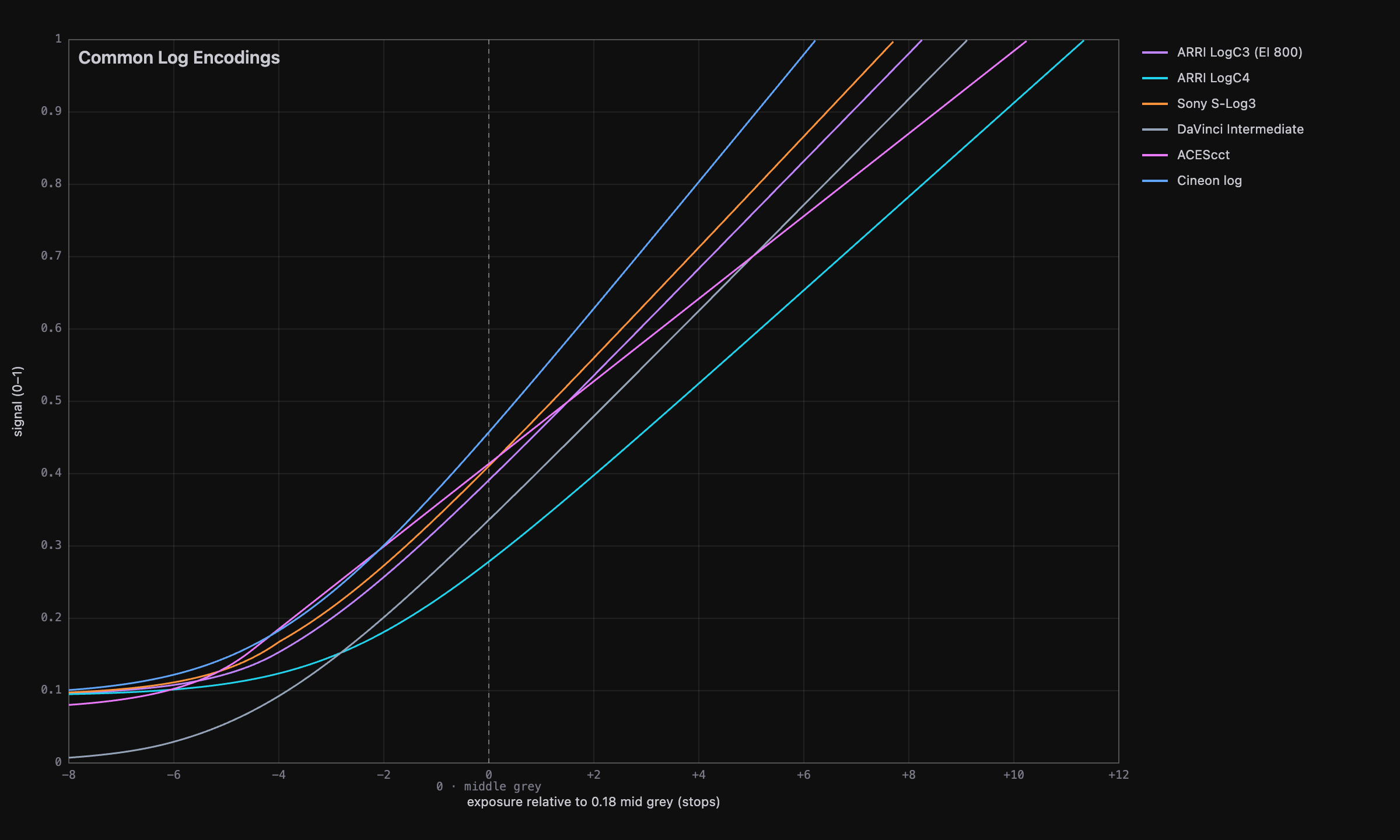Click the +6 x-axis tick label
The image size is (1400, 840).
[x=803, y=775]
